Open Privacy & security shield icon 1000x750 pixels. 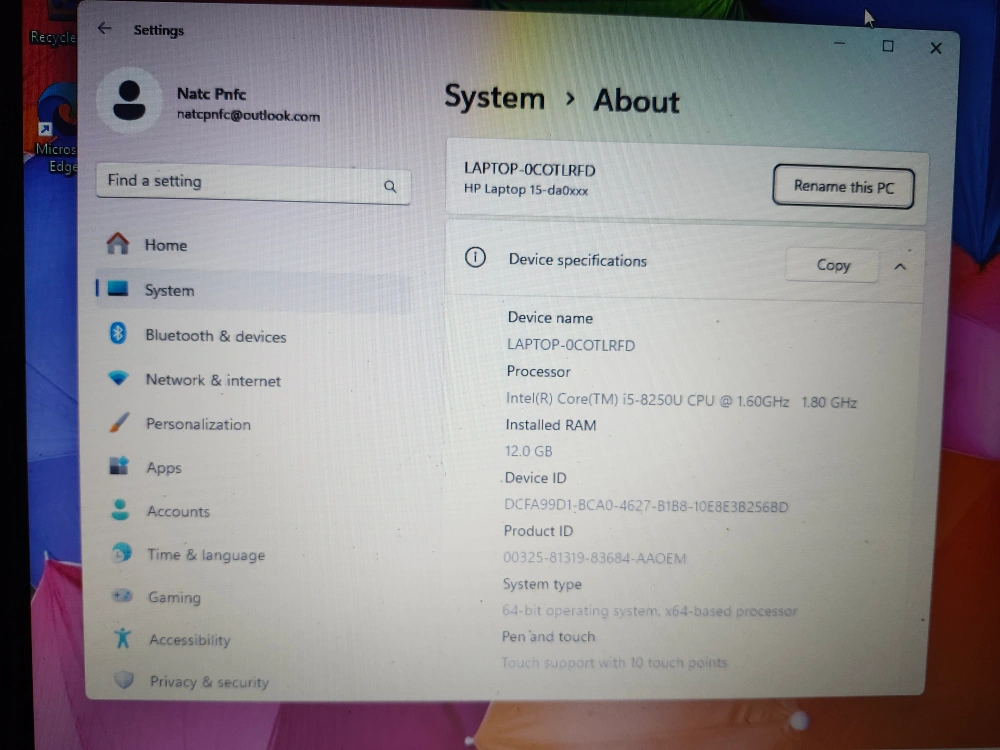pyautogui.click(x=123, y=680)
